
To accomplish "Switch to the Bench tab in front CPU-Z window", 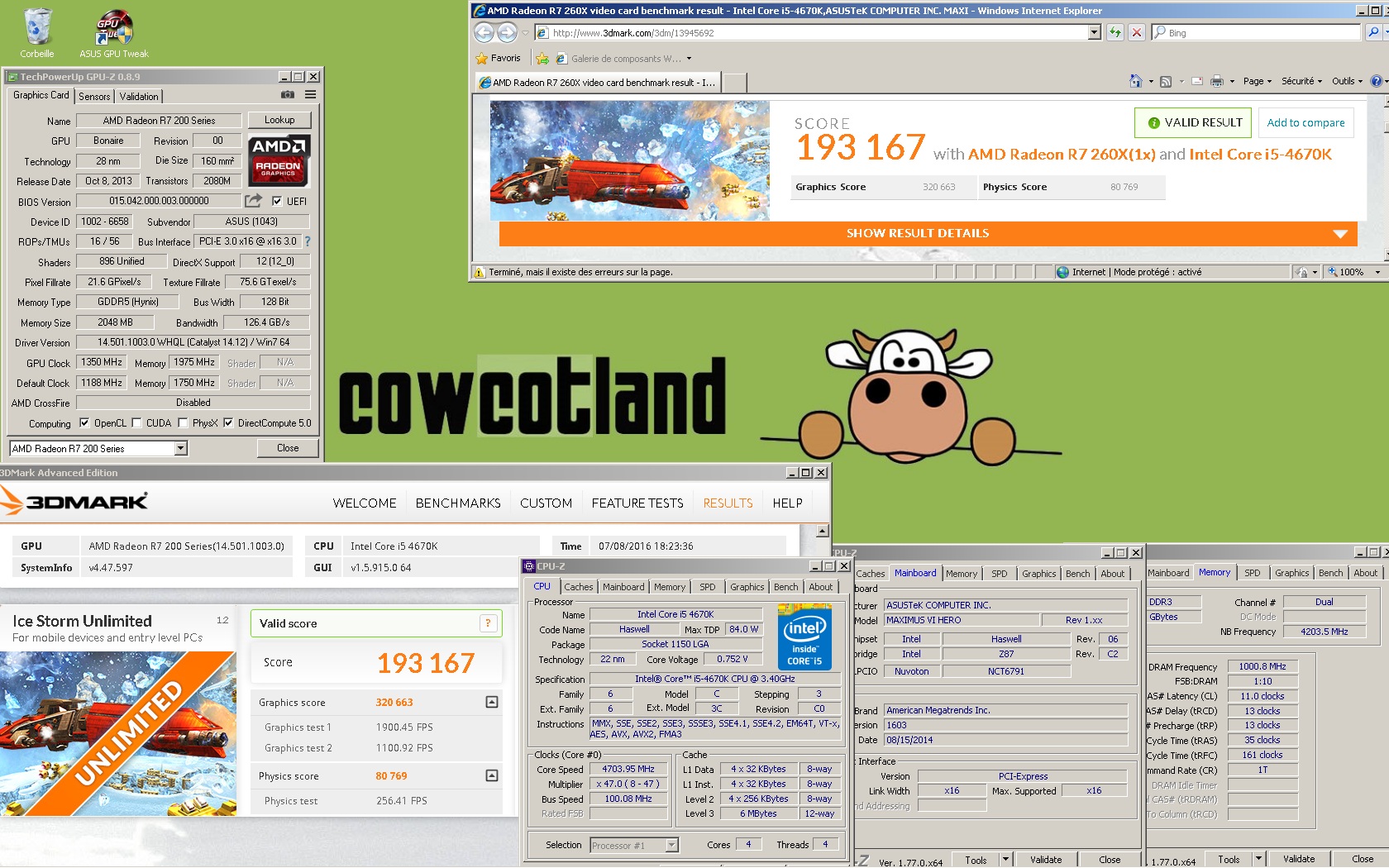I will pyautogui.click(x=786, y=587).
